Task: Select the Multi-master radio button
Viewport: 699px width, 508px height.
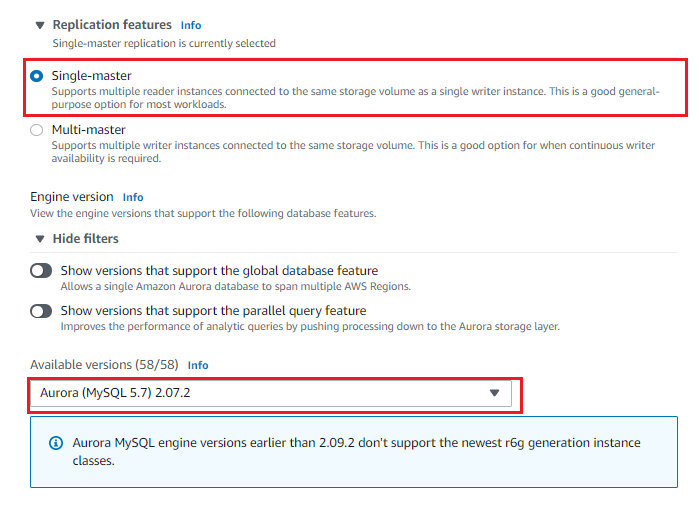Action: (x=37, y=130)
